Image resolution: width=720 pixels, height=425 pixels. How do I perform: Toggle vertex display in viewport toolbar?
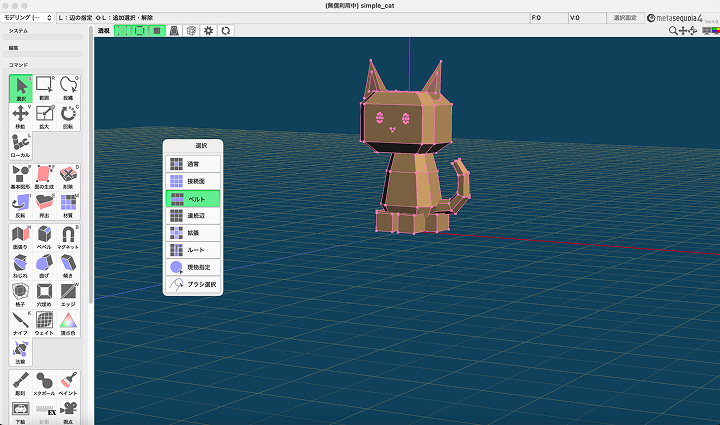click(123, 31)
